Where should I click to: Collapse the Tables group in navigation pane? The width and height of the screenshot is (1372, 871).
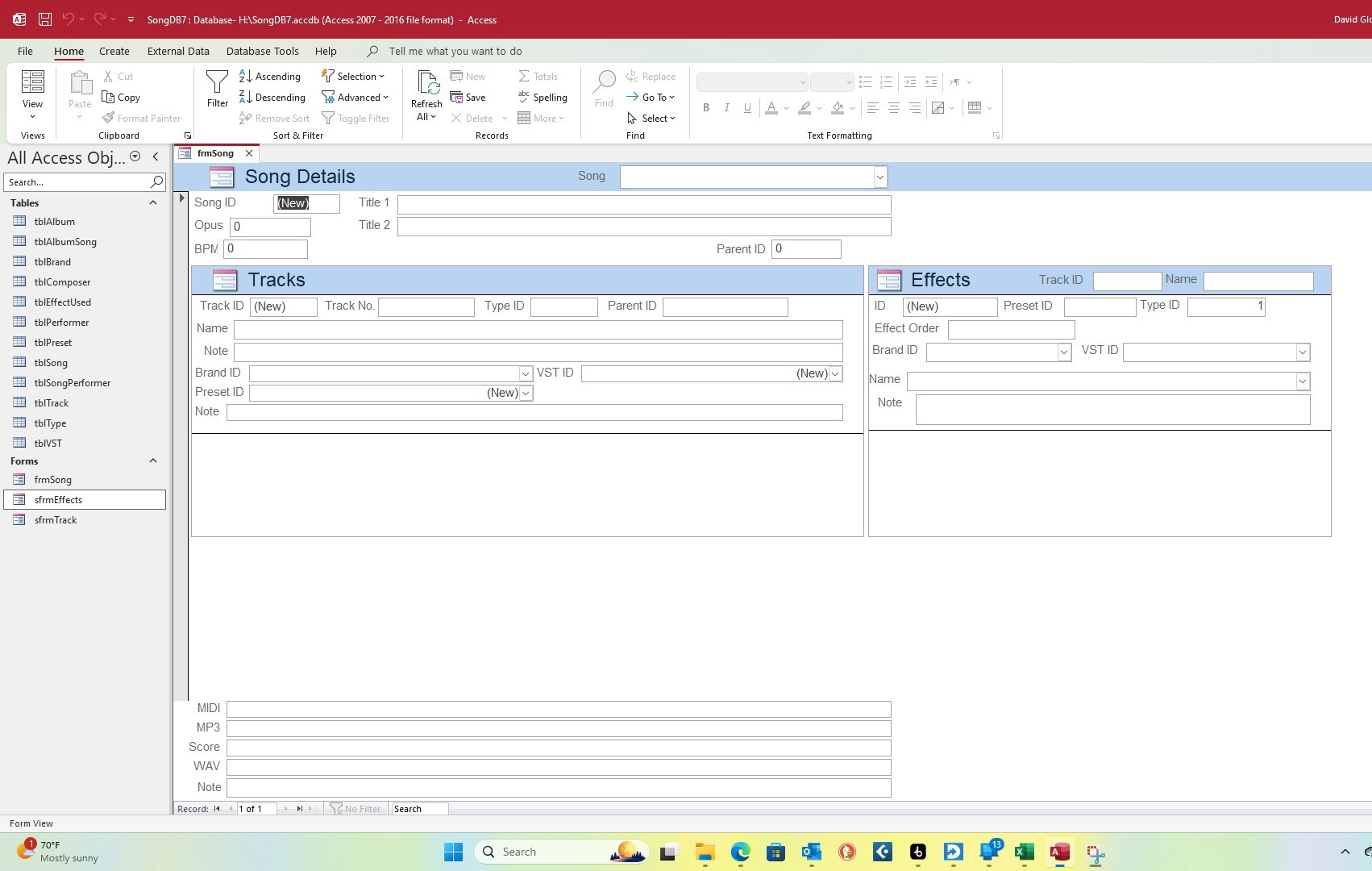pyautogui.click(x=152, y=203)
